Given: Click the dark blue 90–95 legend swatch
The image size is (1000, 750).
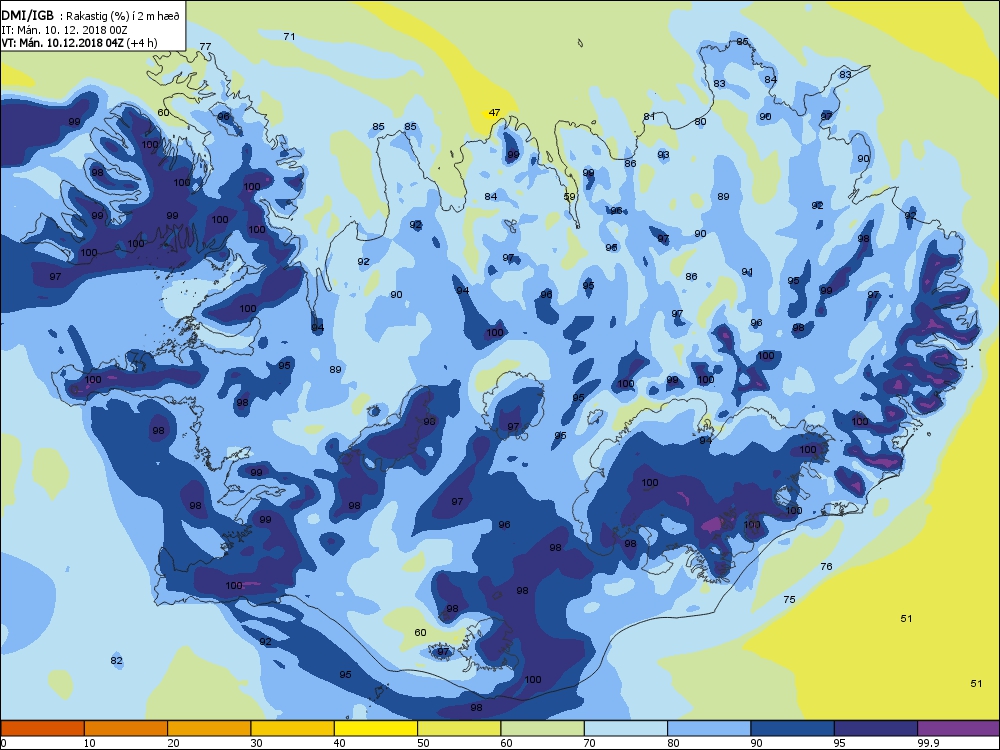Looking at the screenshot, I should [793, 728].
